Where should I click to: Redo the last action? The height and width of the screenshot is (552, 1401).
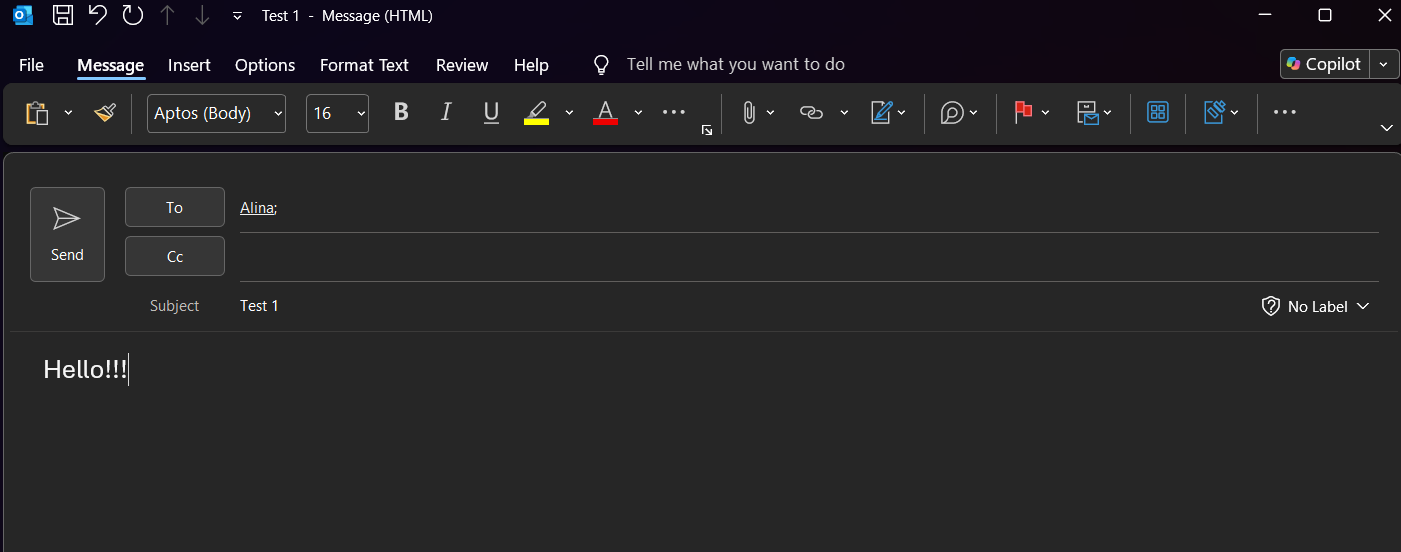[x=132, y=15]
